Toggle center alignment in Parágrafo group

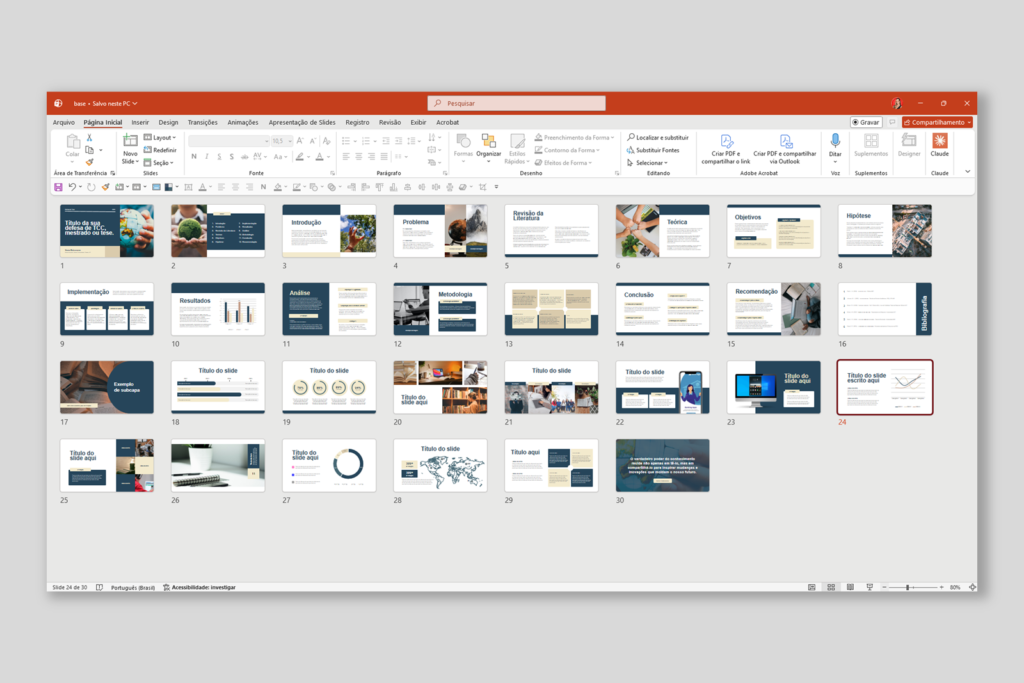click(x=359, y=157)
